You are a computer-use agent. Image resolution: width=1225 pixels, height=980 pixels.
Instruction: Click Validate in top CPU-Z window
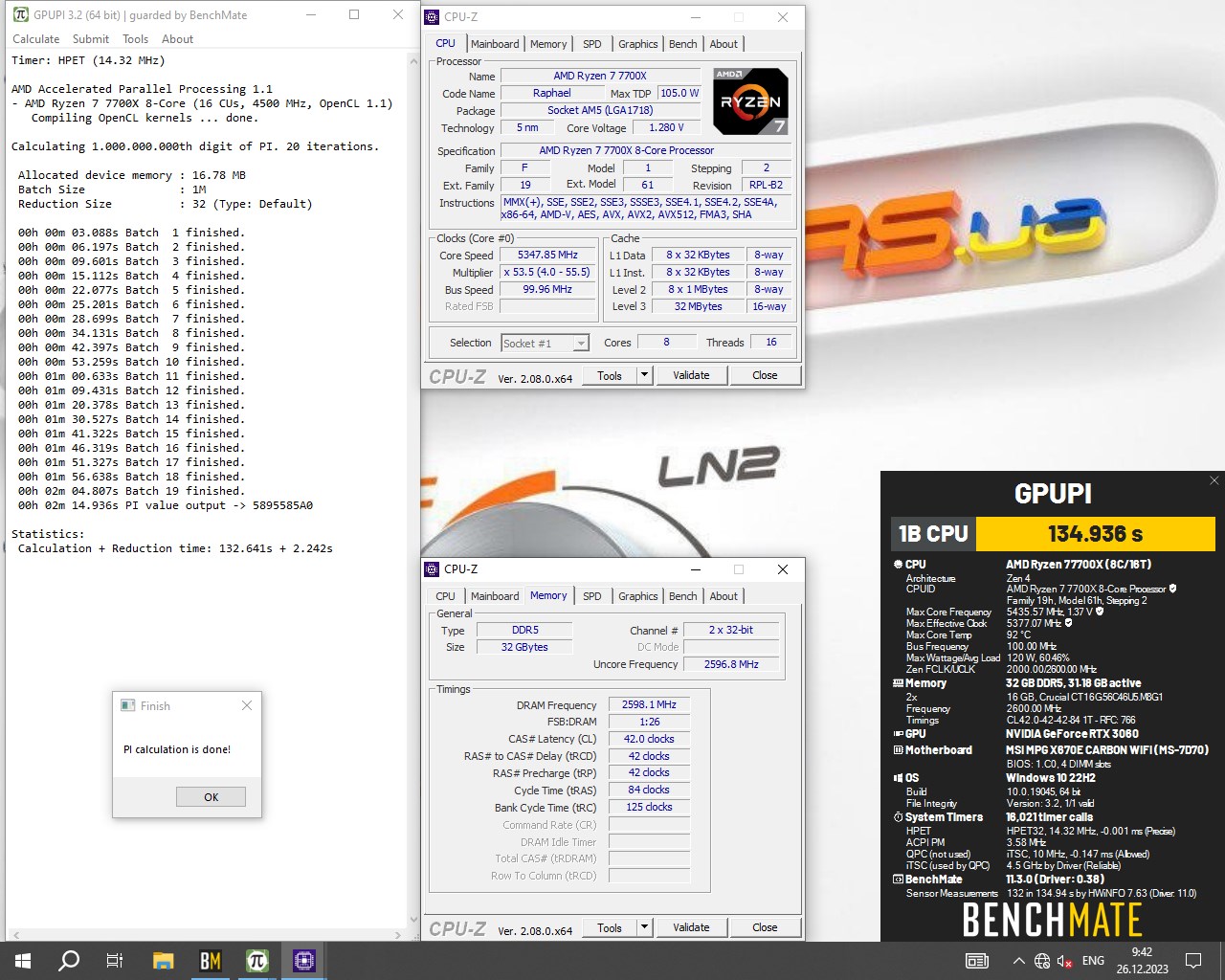tap(691, 375)
